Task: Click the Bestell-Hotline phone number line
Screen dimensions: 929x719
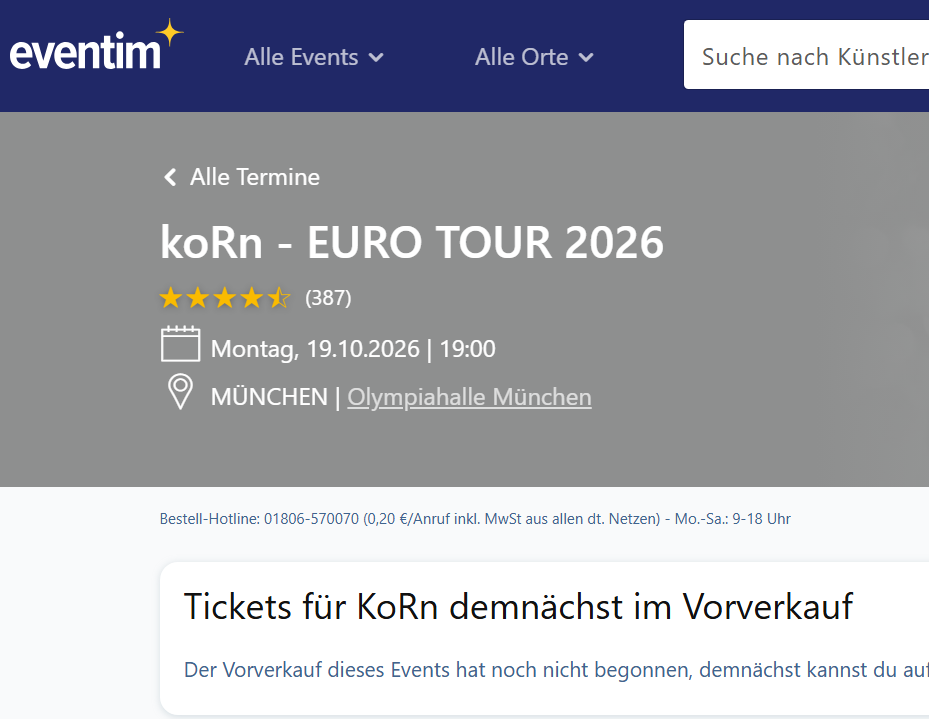Action: [475, 519]
